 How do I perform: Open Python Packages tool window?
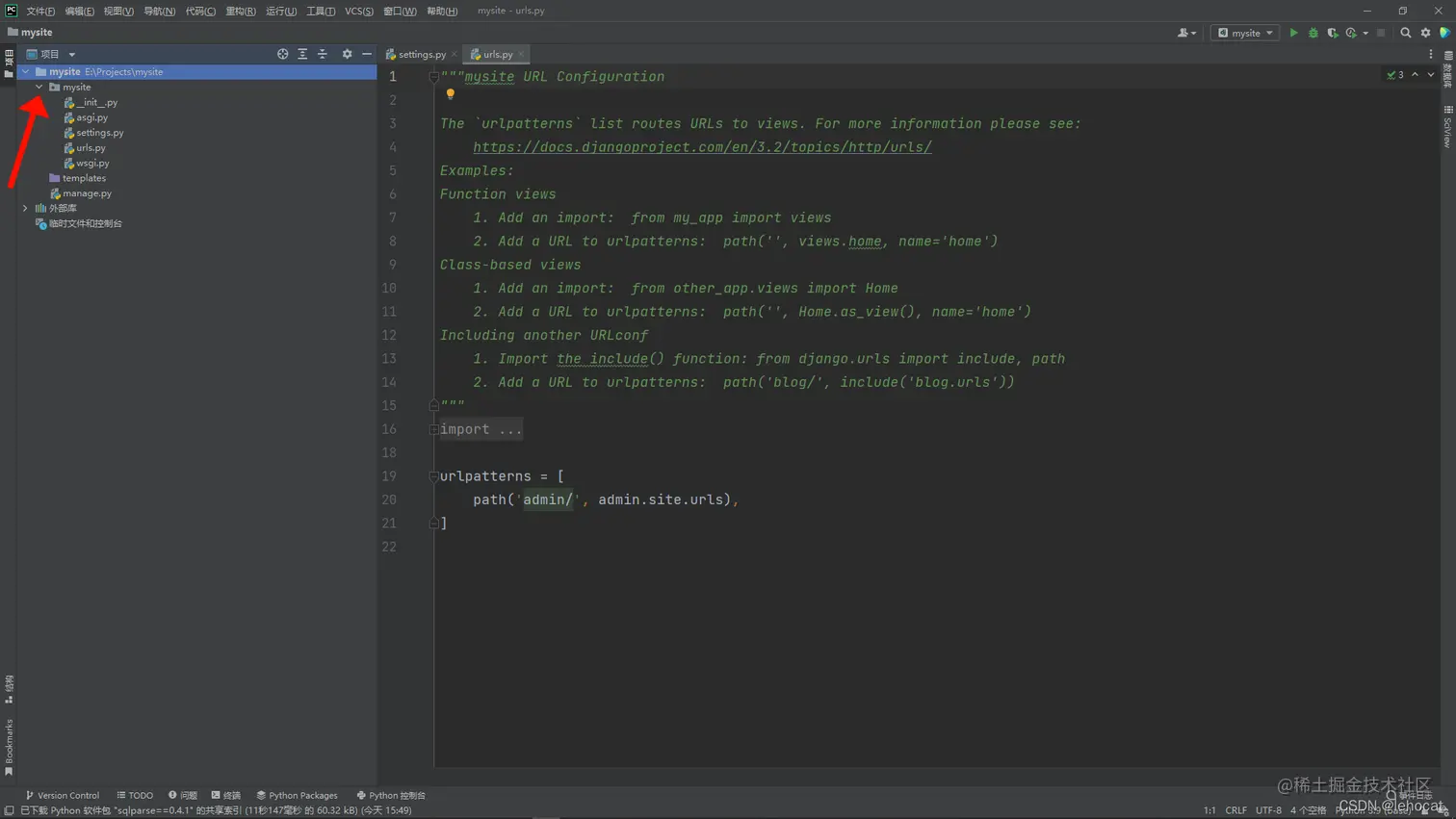297,796
